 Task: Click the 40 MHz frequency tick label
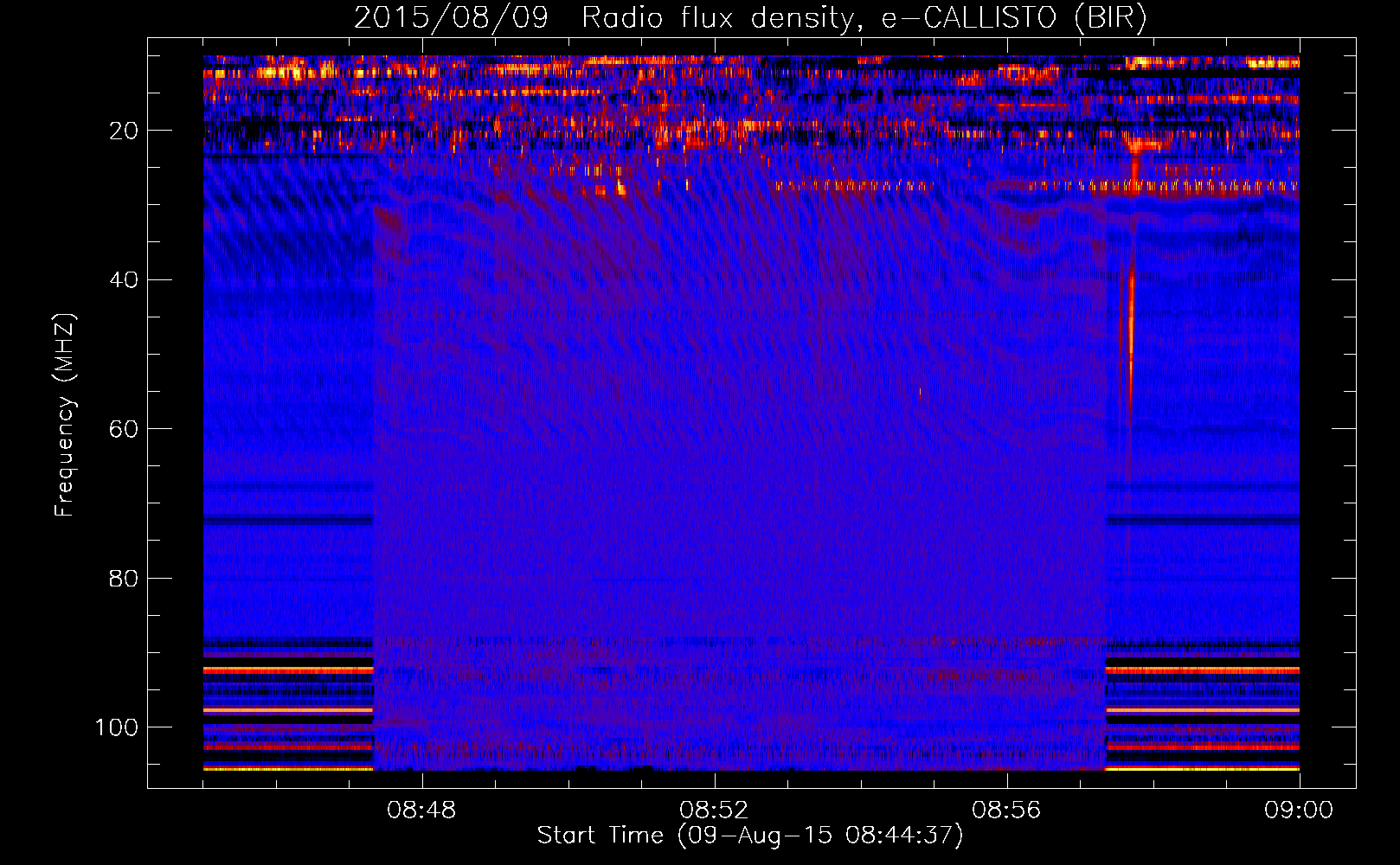tap(124, 280)
